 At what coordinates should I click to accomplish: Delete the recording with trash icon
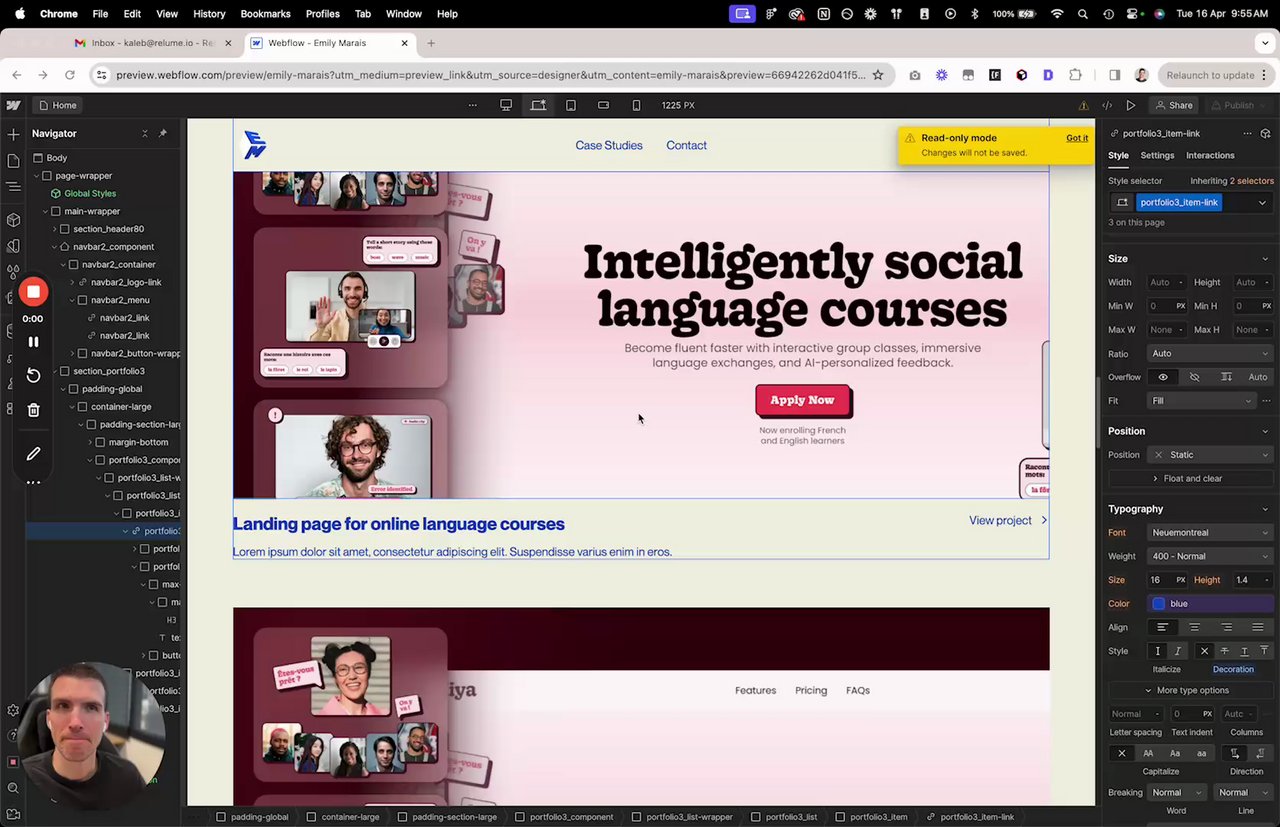click(x=33, y=410)
